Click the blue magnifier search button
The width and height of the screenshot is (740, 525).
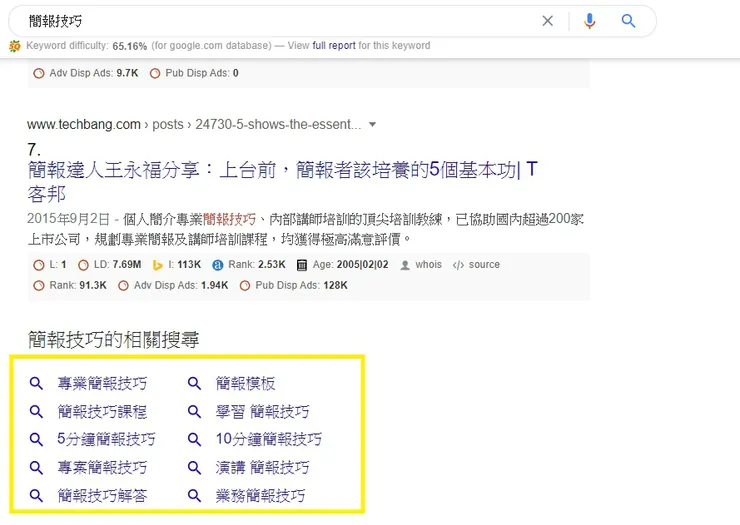point(628,21)
